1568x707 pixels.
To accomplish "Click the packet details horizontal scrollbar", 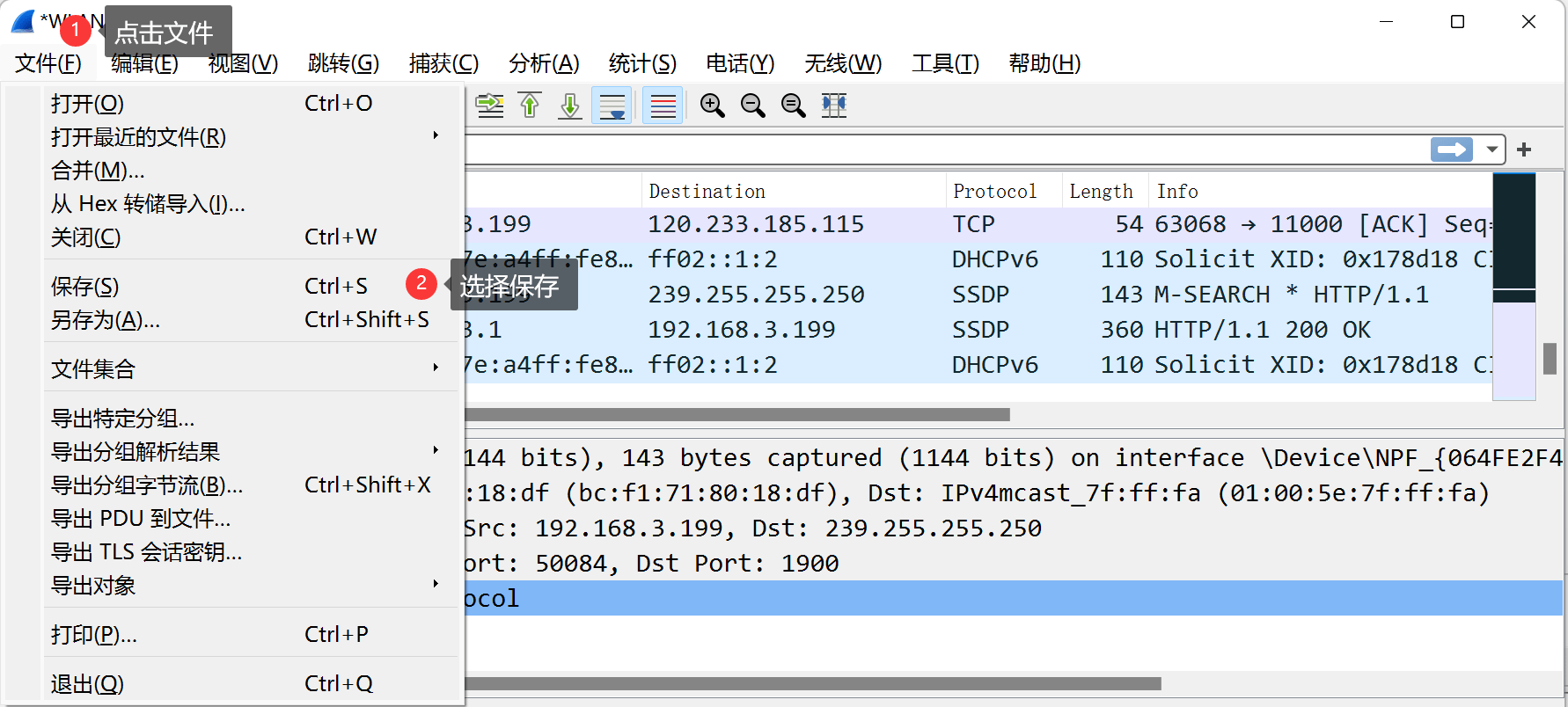I will click(x=813, y=683).
